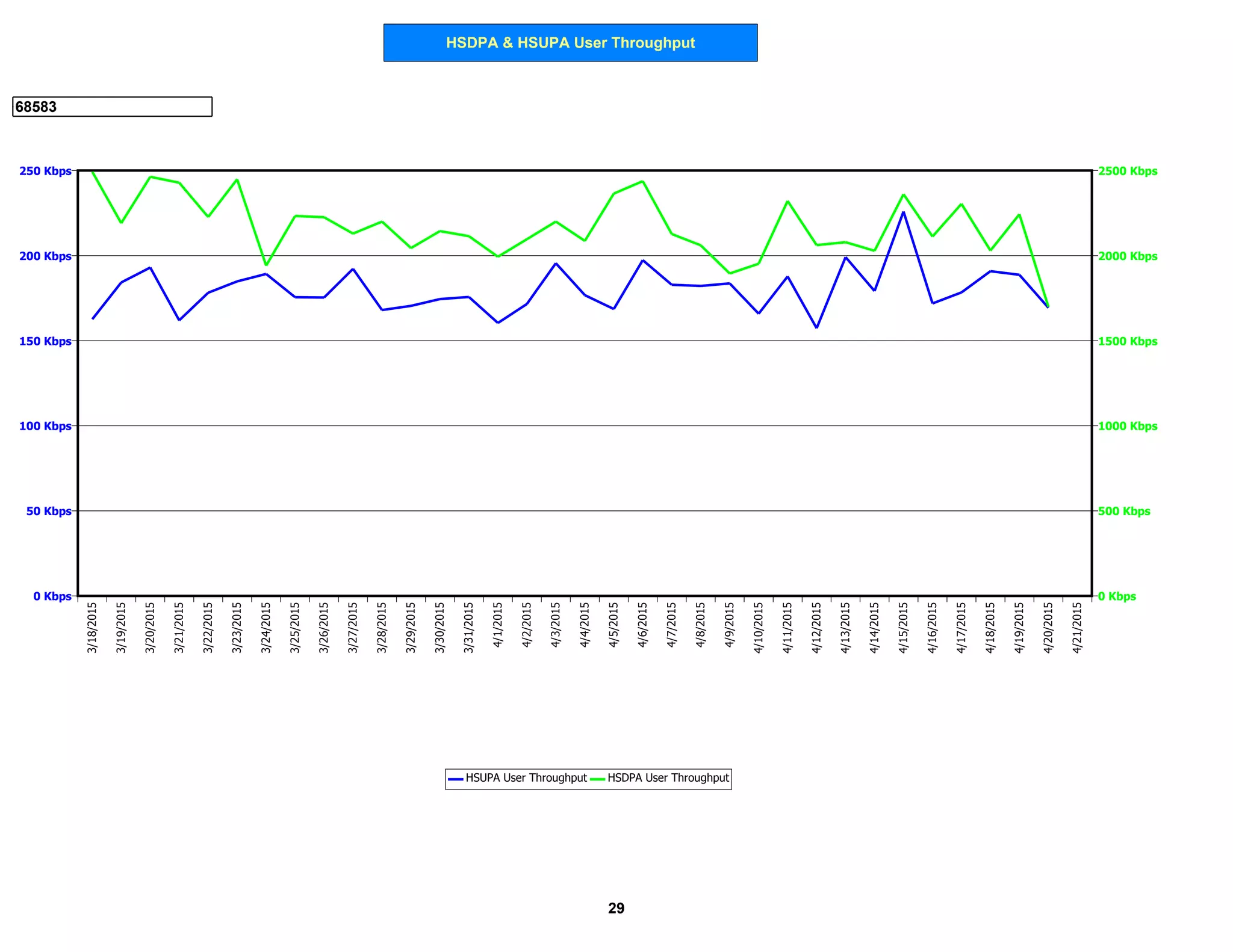This screenshot has width=1233, height=952.
Task: Click the 4/1/2015 date label
Action: [498, 625]
